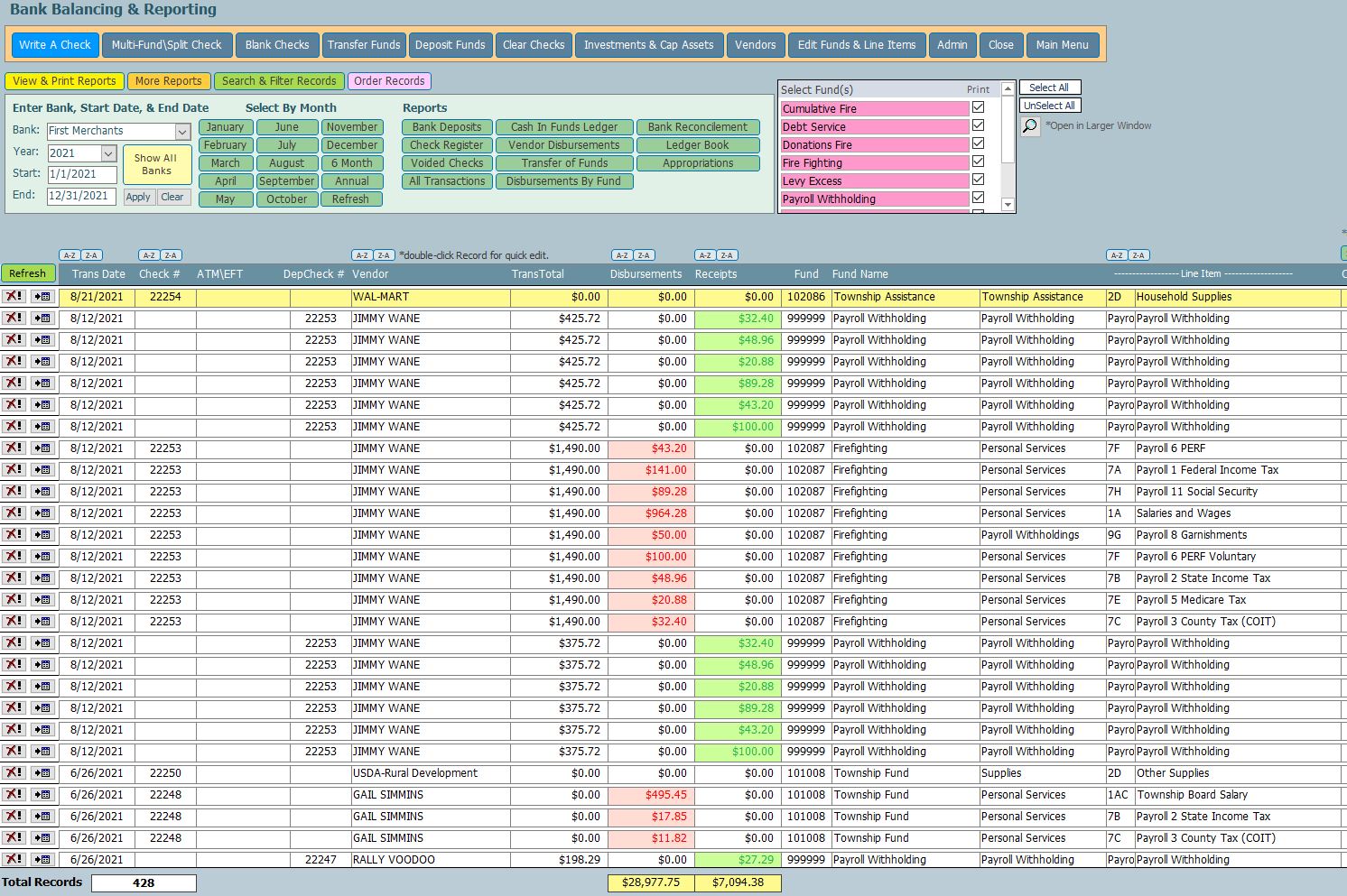Open the Bank dropdown showing First Merchants
Viewport: 1347px width, 896px height.
coord(182,132)
